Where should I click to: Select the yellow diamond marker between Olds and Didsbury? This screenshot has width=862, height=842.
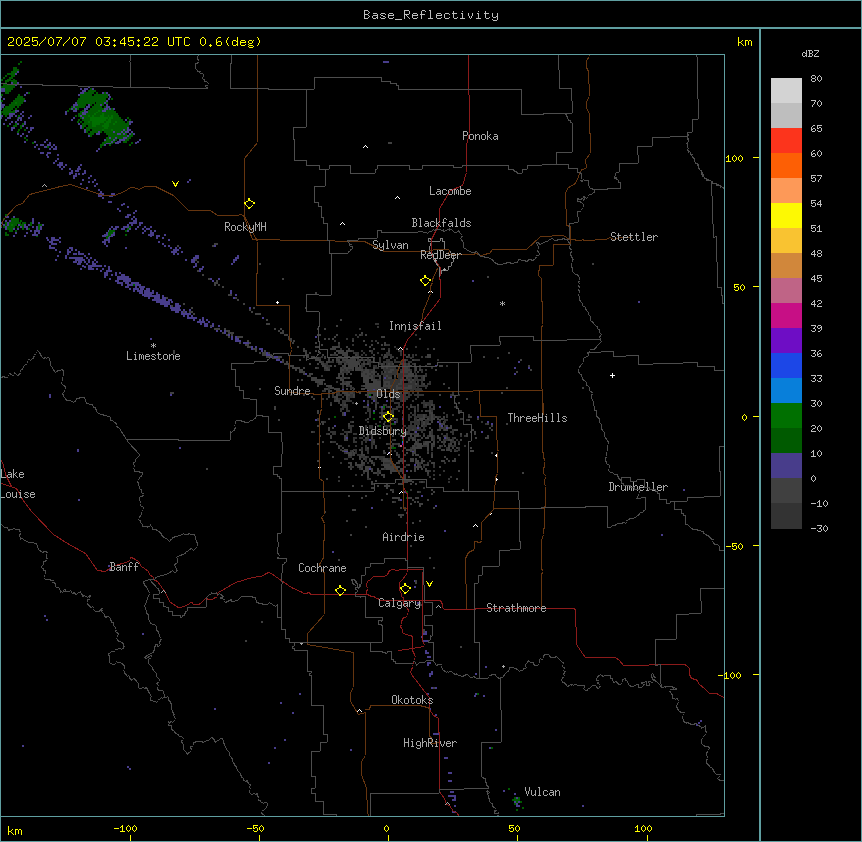click(x=388, y=417)
